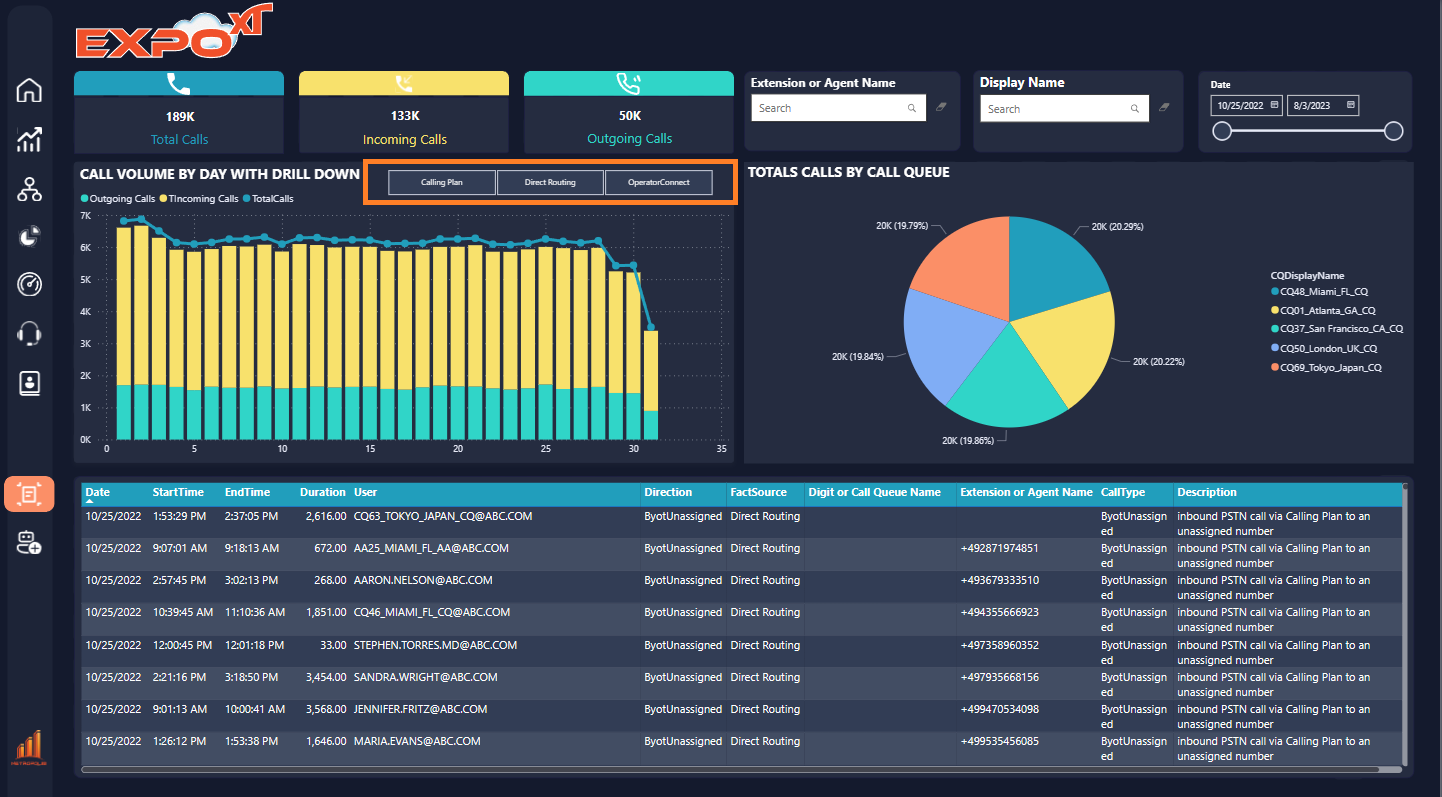Click the dark blue 20.29% pie slice
1442x797 pixels.
tap(1050, 265)
